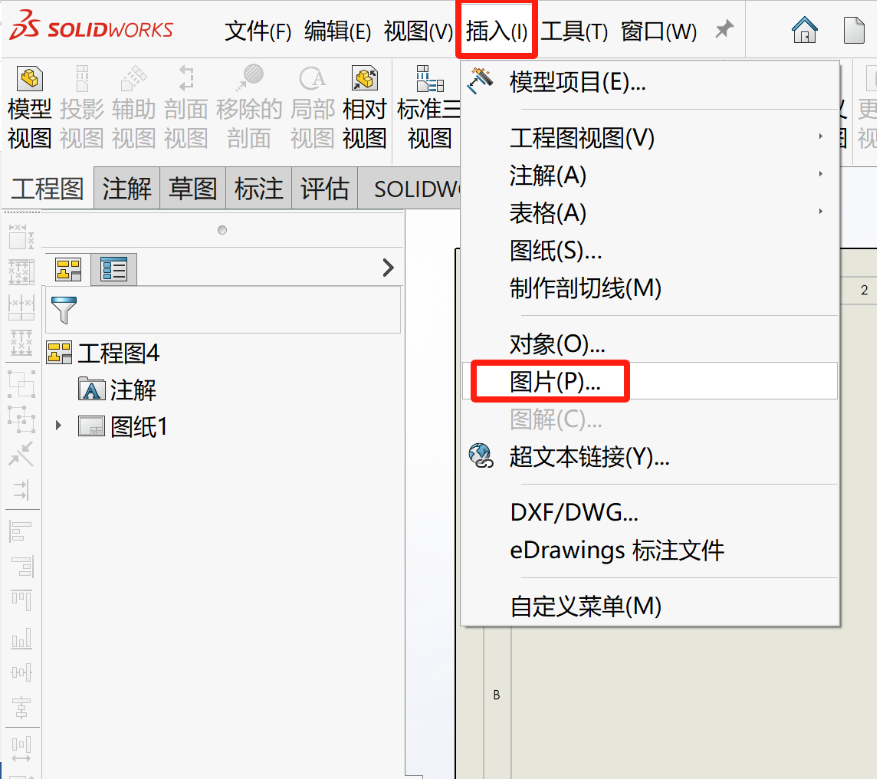The image size is (877, 779).
Task: Click the 模型项目 icon in Insert menu
Action: pyautogui.click(x=481, y=82)
